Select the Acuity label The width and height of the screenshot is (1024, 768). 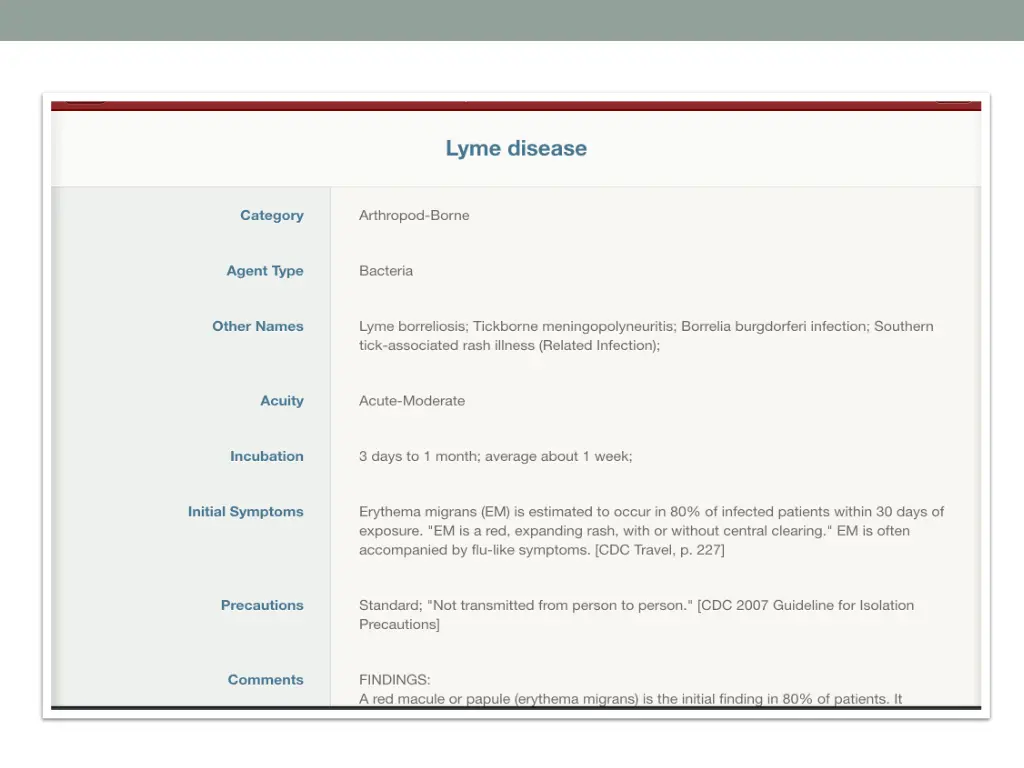pyautogui.click(x=282, y=401)
